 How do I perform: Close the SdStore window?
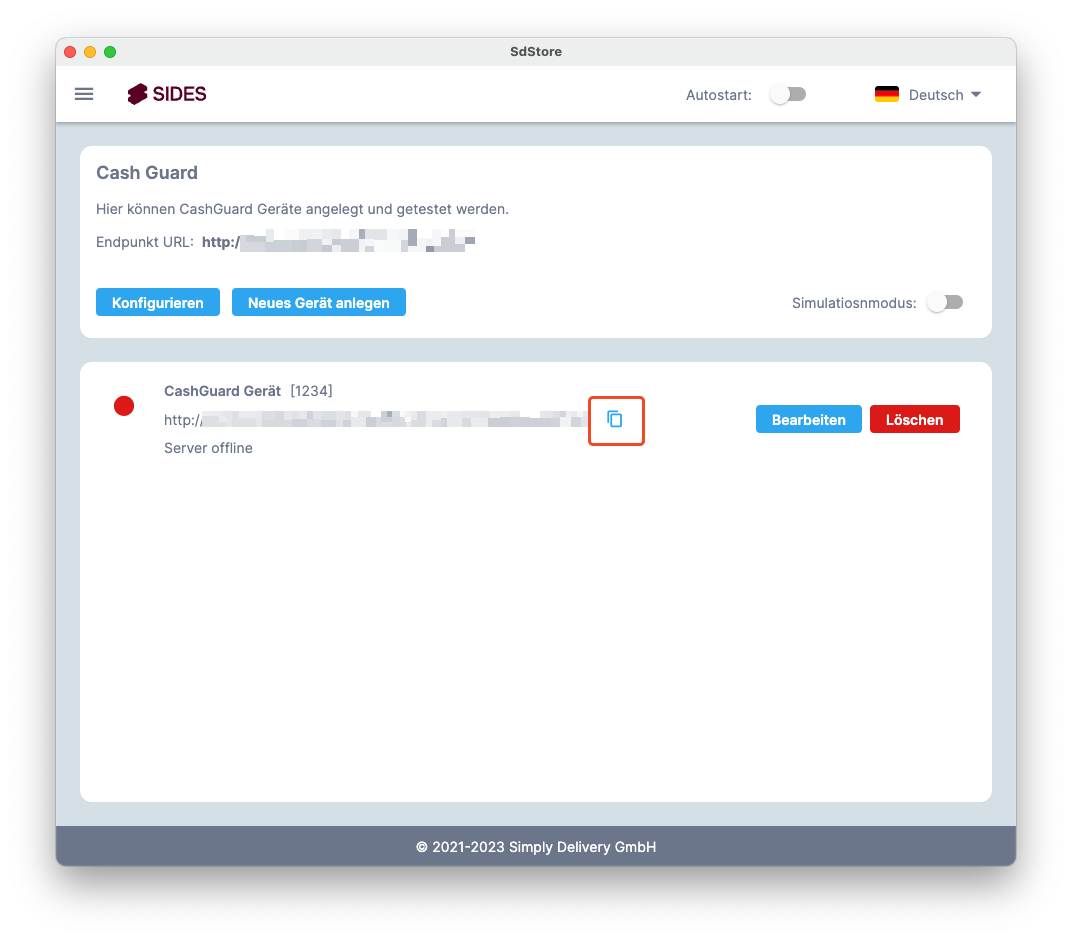[x=70, y=52]
